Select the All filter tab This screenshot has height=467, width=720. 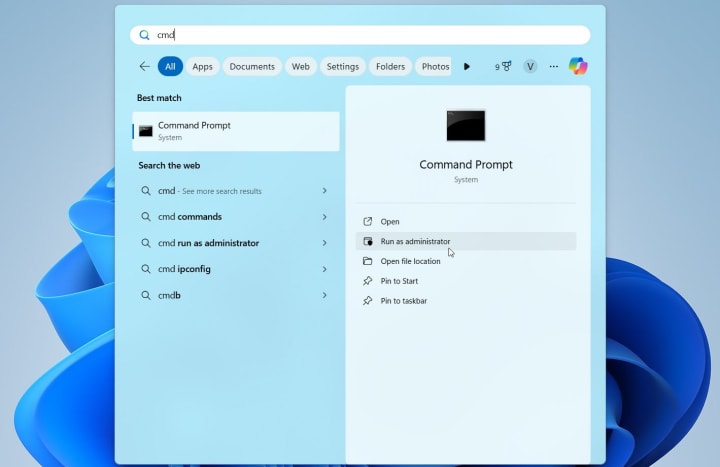170,67
